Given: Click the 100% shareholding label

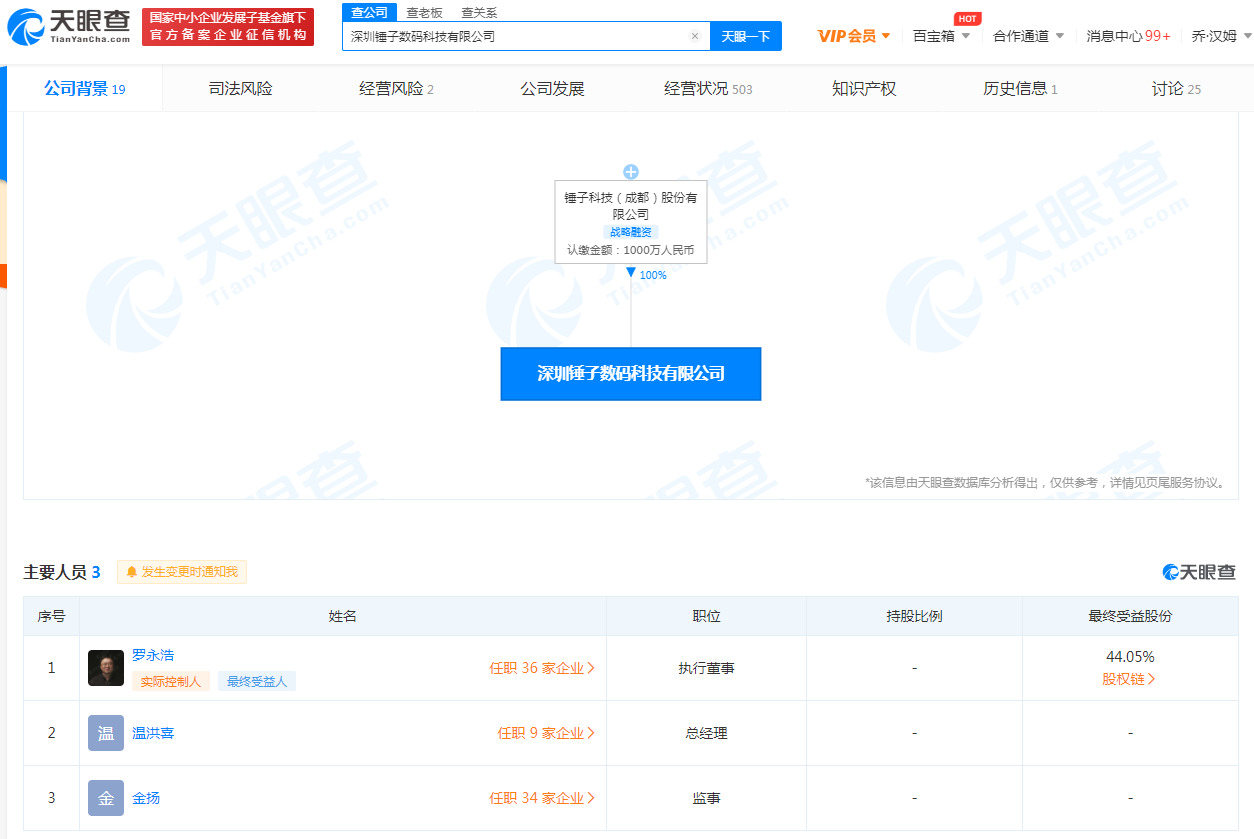Looking at the screenshot, I should coord(653,275).
